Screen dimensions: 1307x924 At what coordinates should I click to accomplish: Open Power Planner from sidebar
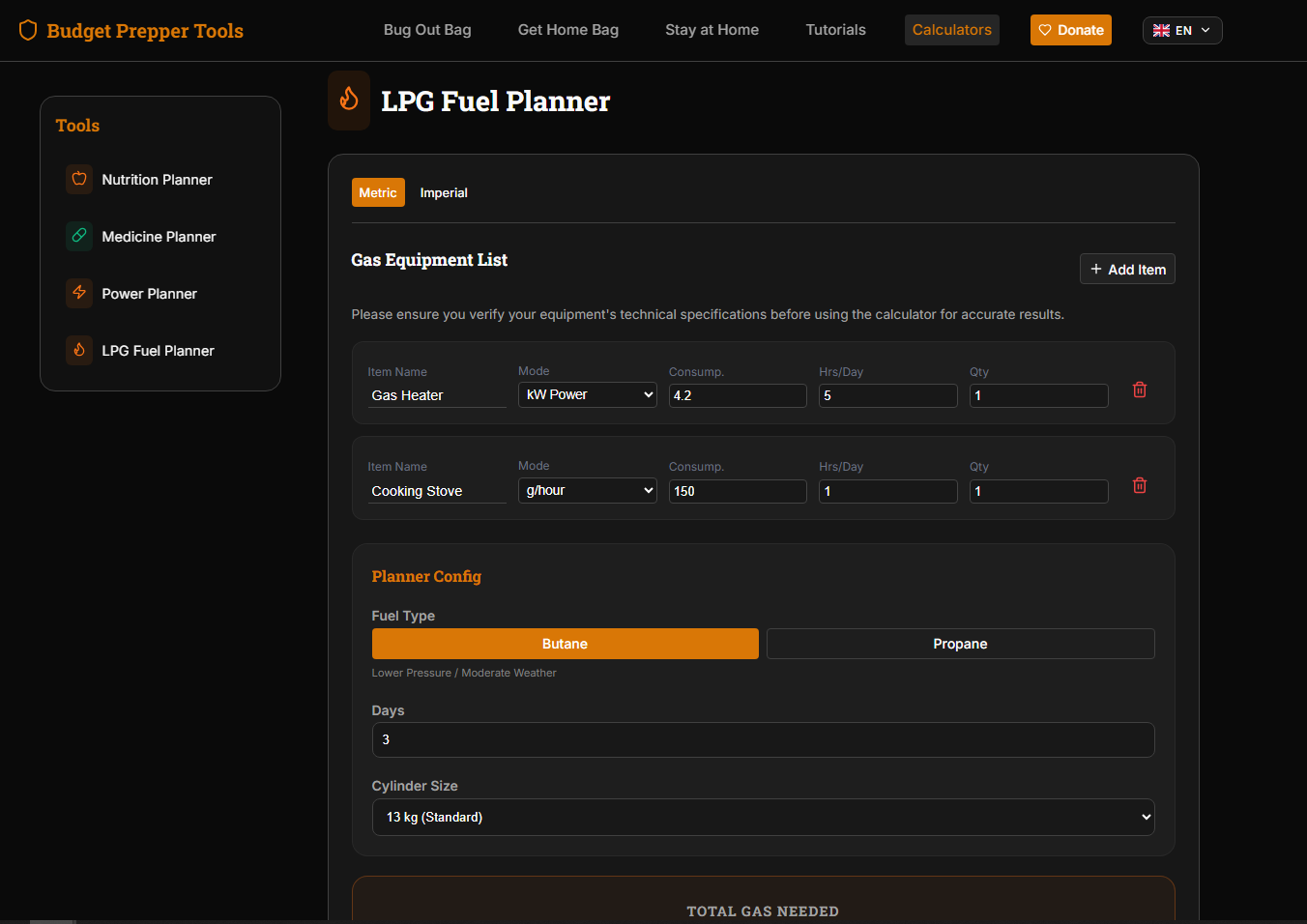coord(160,293)
